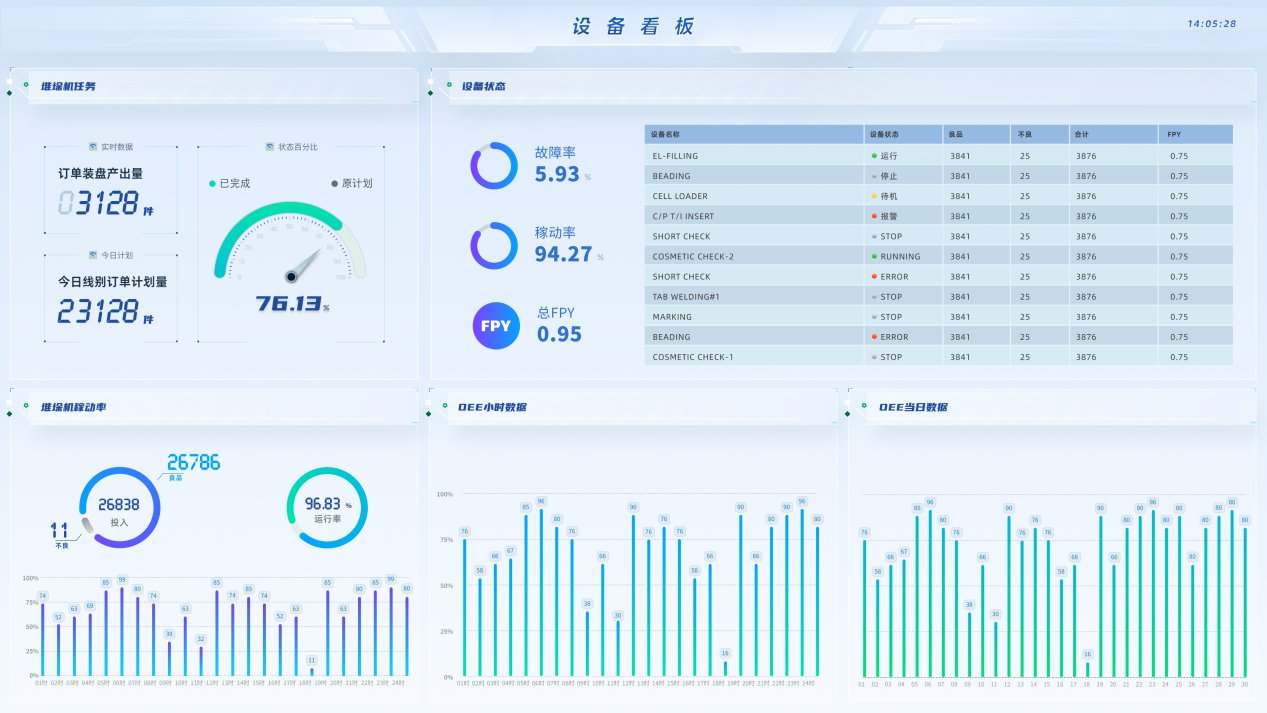Select the EL-FILLING device row

938,156
